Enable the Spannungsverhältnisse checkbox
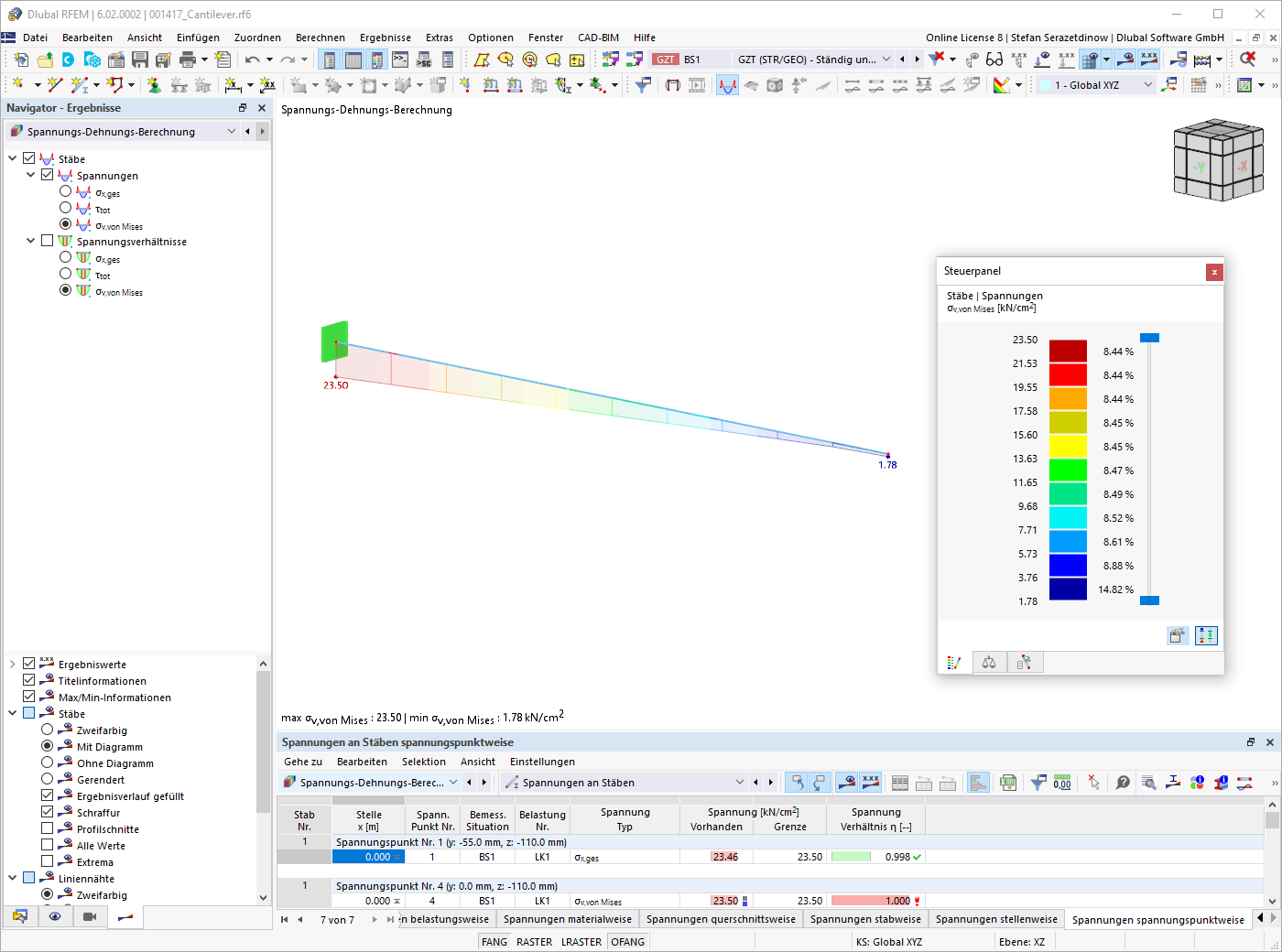 tap(48, 241)
